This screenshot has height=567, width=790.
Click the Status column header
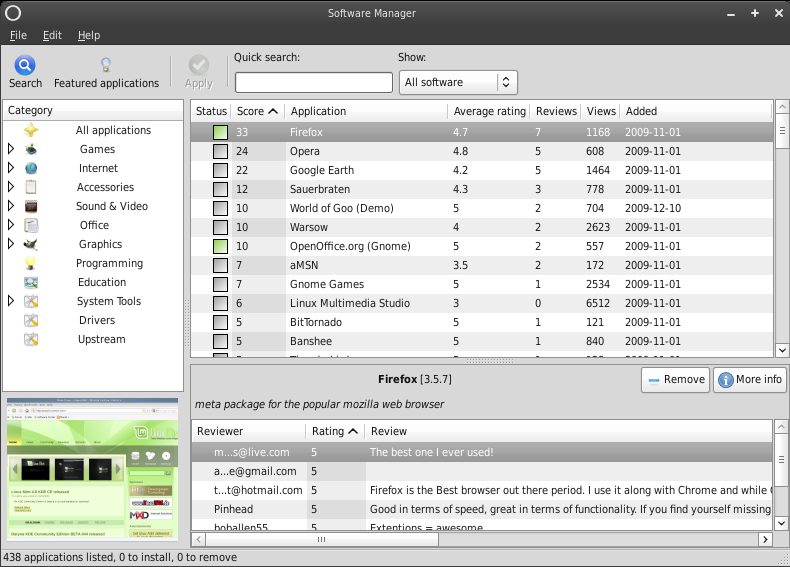211,111
